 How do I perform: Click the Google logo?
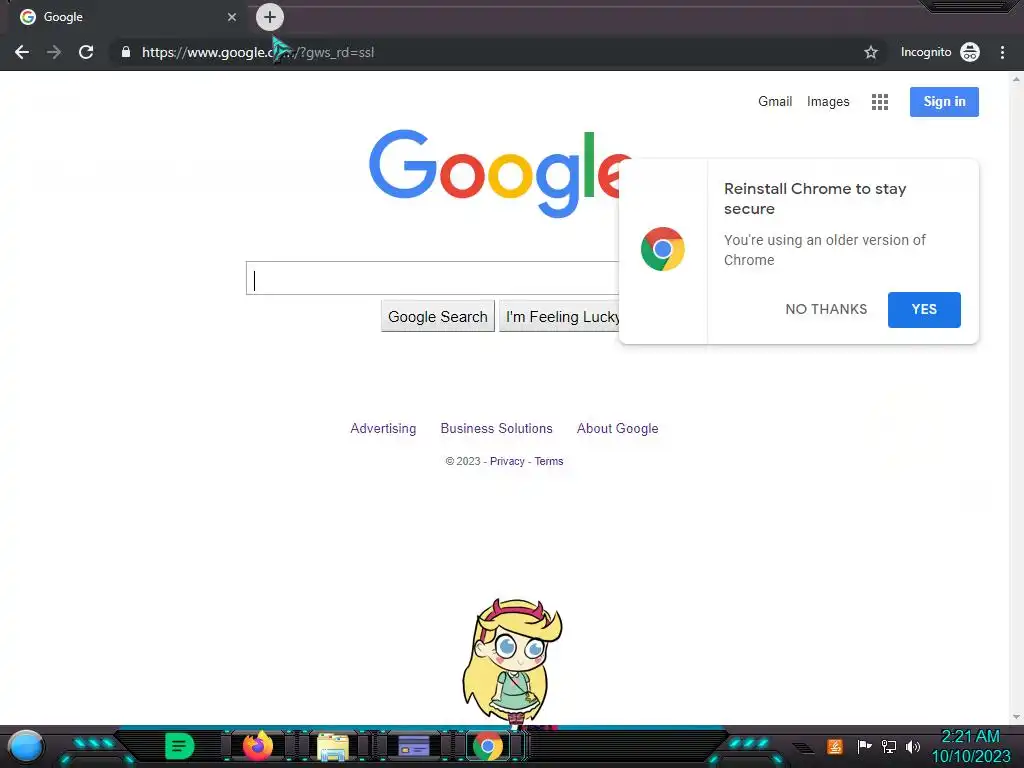(500, 173)
